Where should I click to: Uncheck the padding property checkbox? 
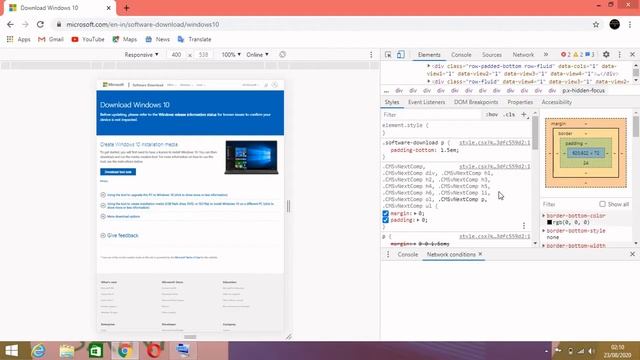pyautogui.click(x=385, y=220)
